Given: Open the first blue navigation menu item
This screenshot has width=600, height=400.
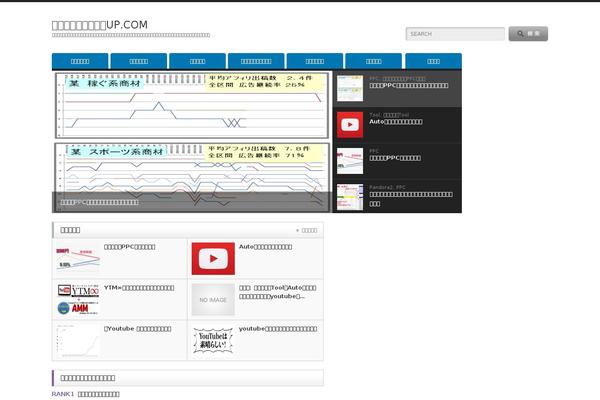Looking at the screenshot, I should pos(80,61).
